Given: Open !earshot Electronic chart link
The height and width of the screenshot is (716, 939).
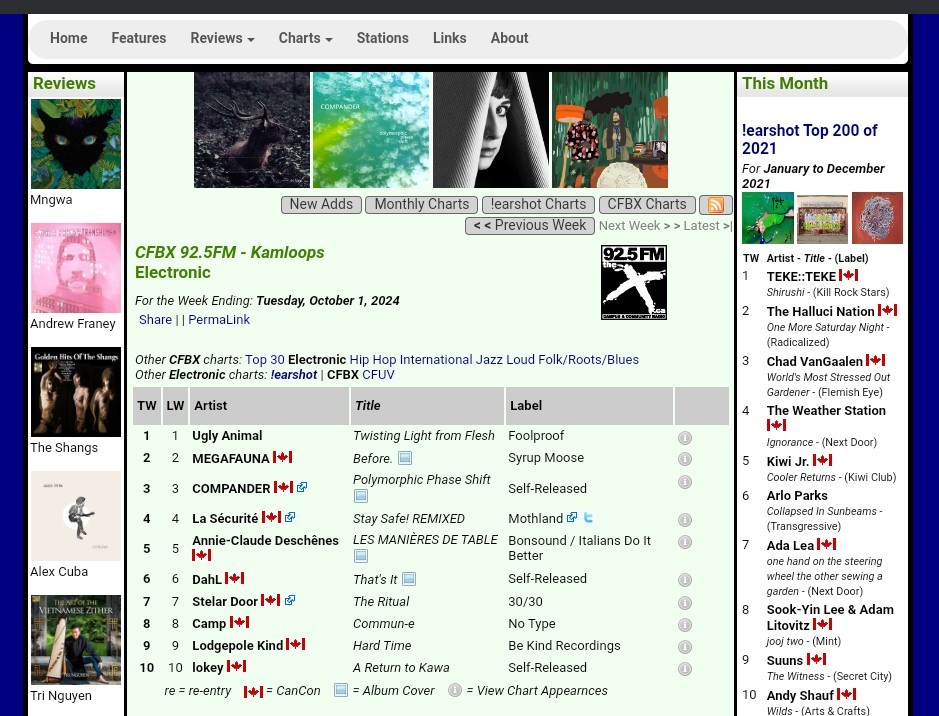Looking at the screenshot, I should point(293,375).
